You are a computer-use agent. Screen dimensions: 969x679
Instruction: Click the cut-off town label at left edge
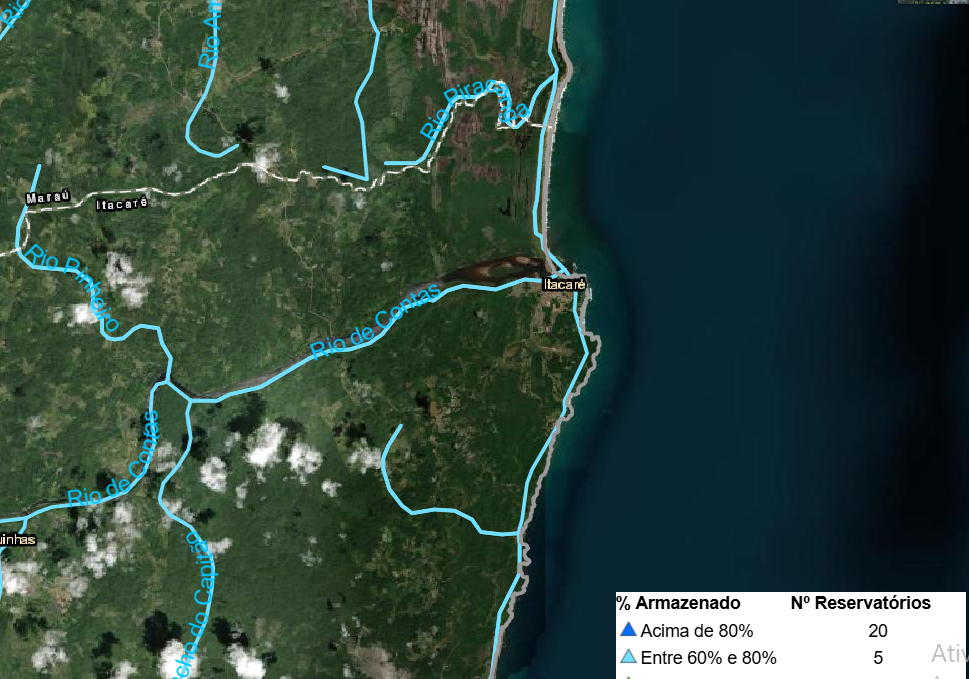pyautogui.click(x=18, y=540)
